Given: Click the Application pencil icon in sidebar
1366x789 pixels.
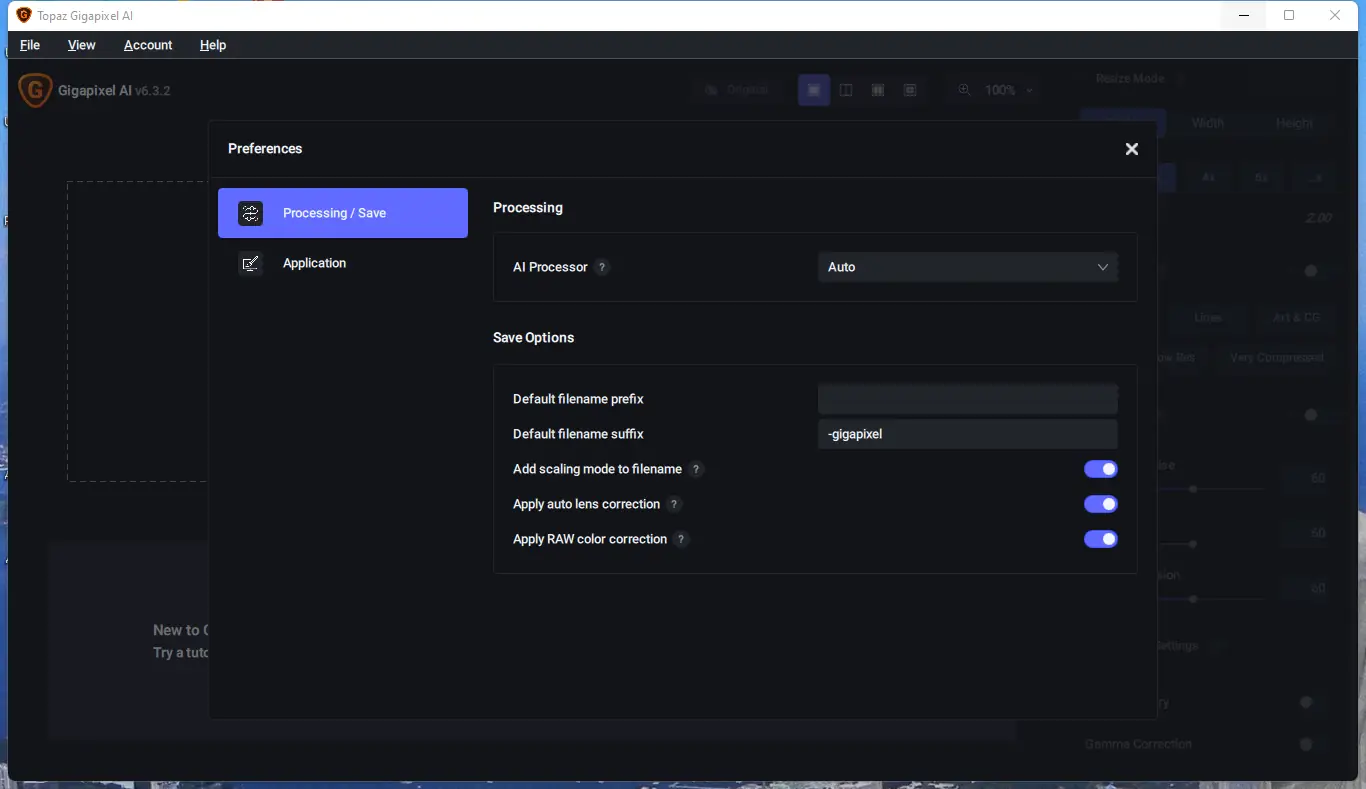Looking at the screenshot, I should (x=250, y=263).
